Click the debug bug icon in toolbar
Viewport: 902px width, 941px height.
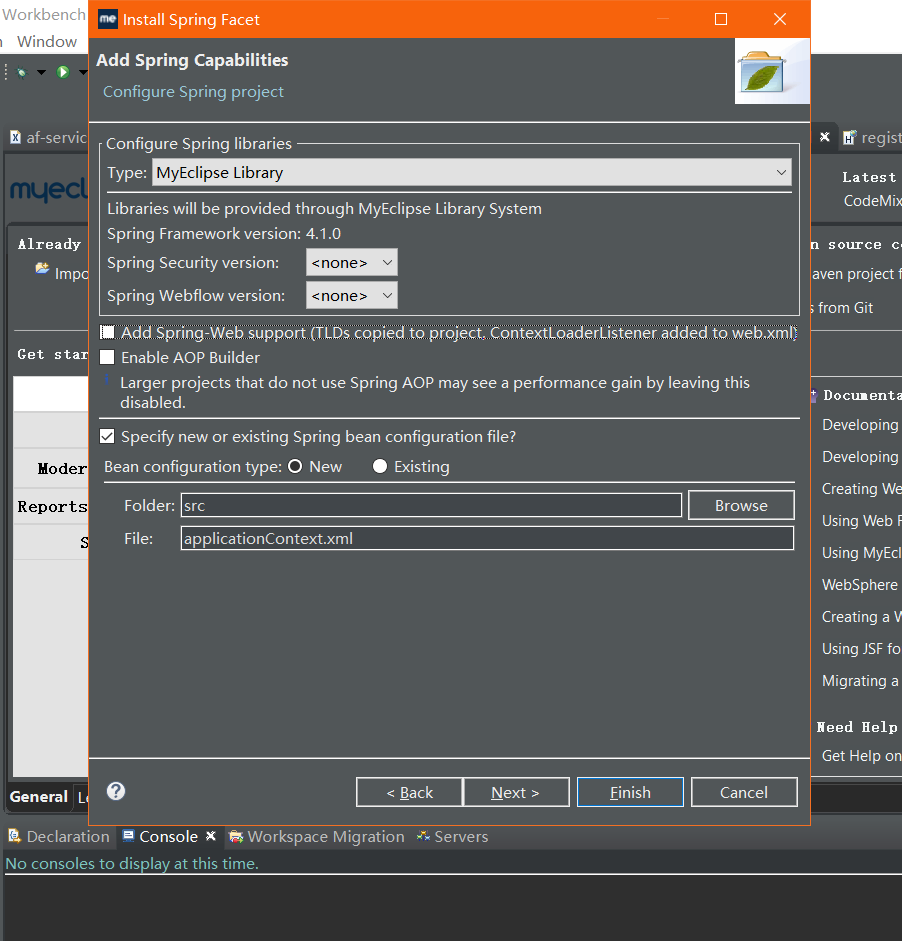tap(22, 73)
